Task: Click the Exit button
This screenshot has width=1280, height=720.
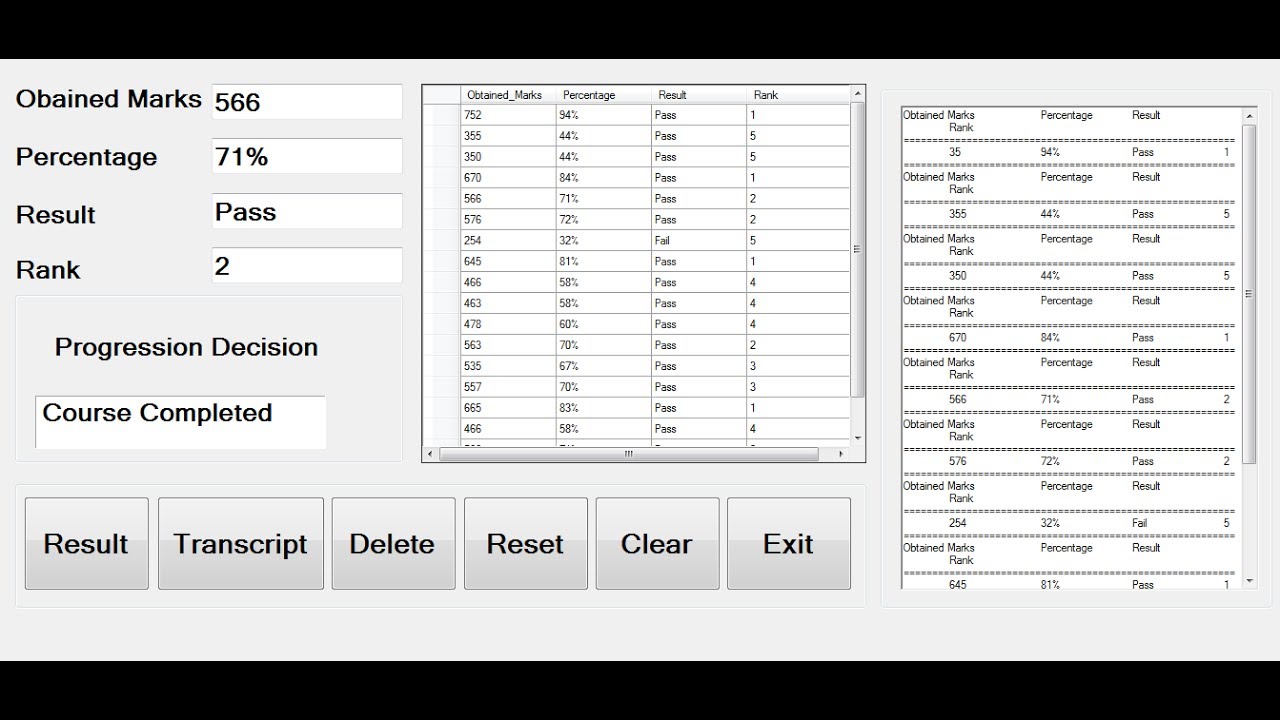Action: click(788, 544)
